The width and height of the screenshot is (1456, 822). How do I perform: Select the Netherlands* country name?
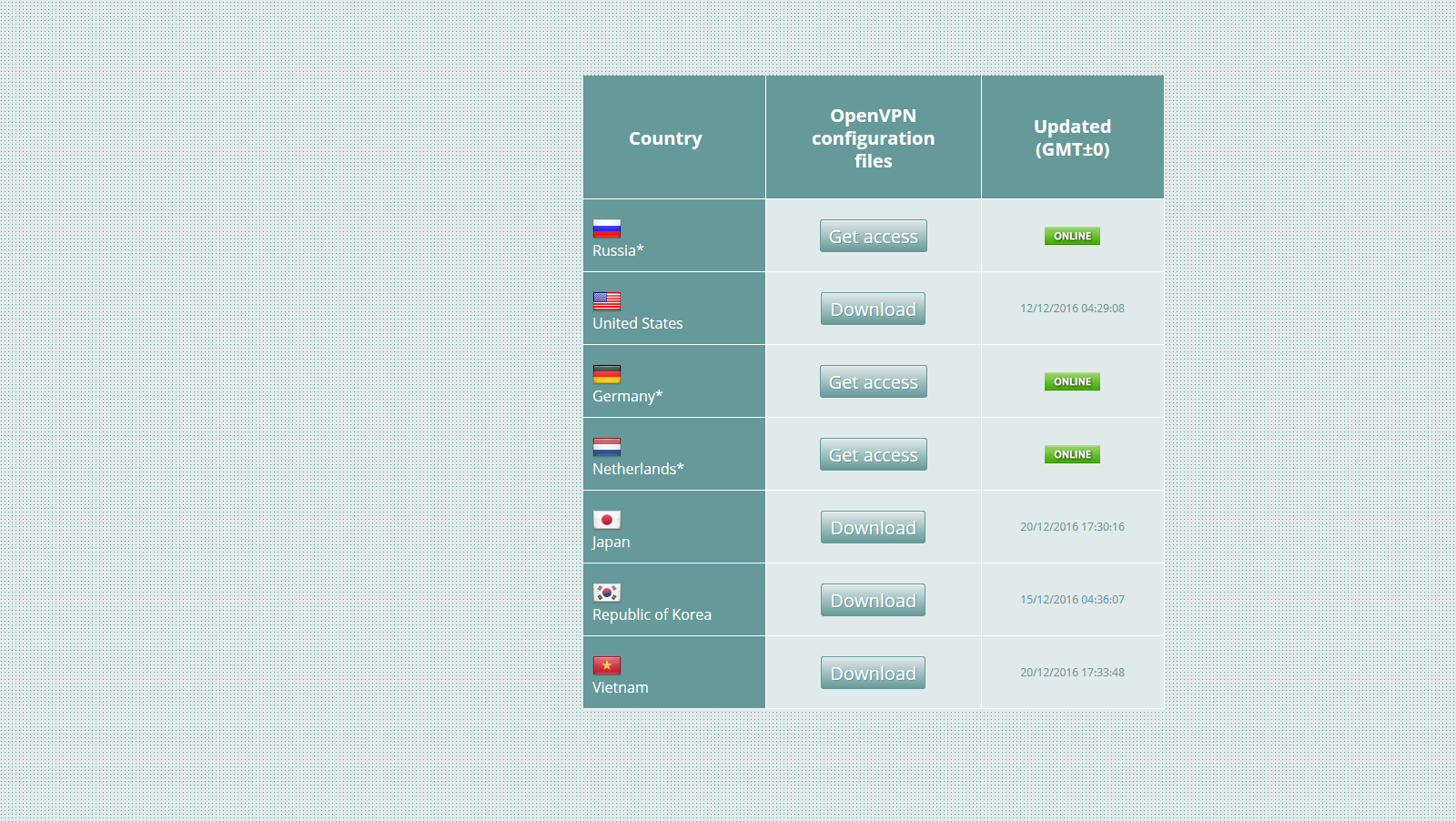coord(638,469)
